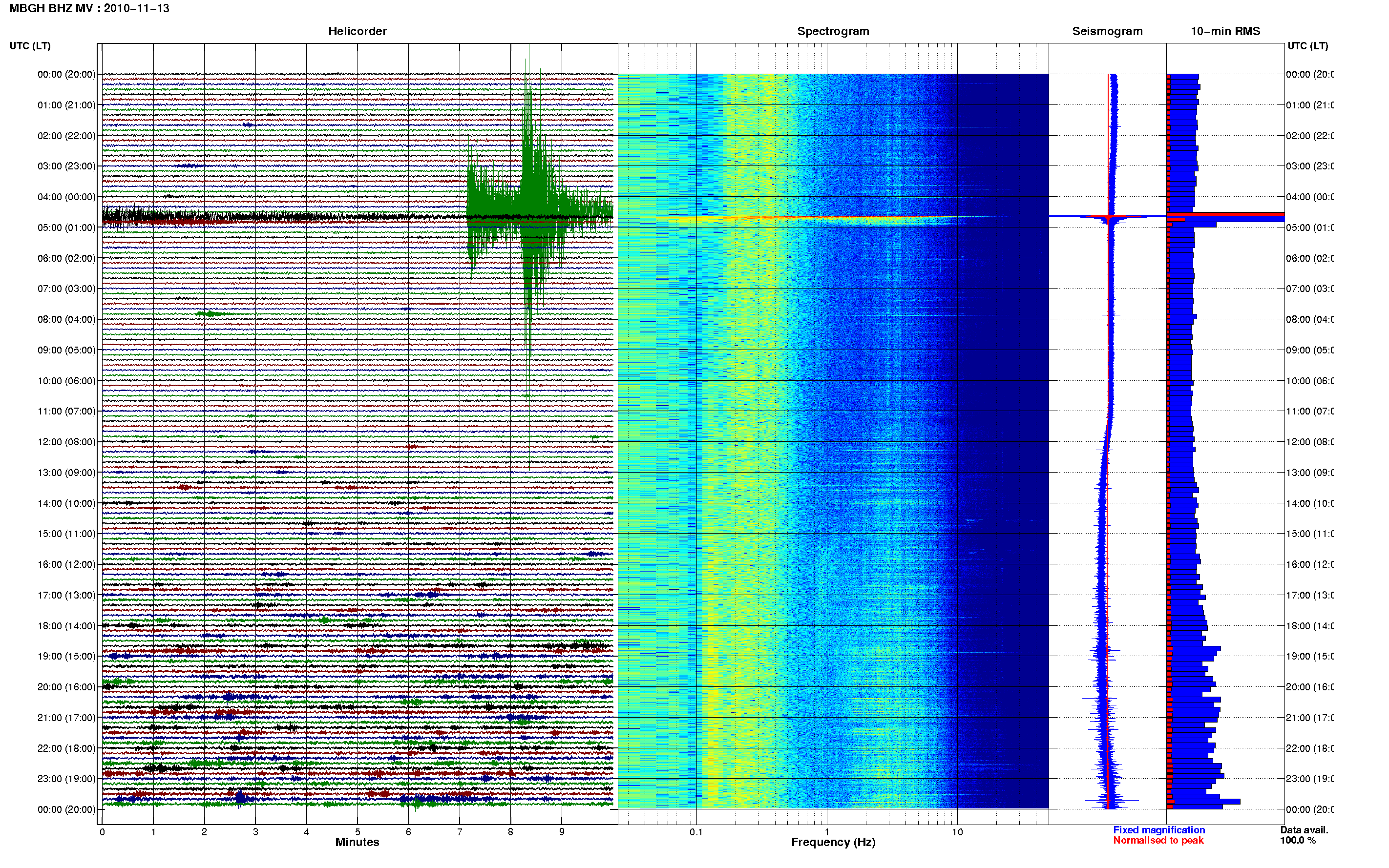Click the 'Spectrogram' panel heading
Image resolution: width=1389 pixels, height=868 pixels.
click(833, 31)
